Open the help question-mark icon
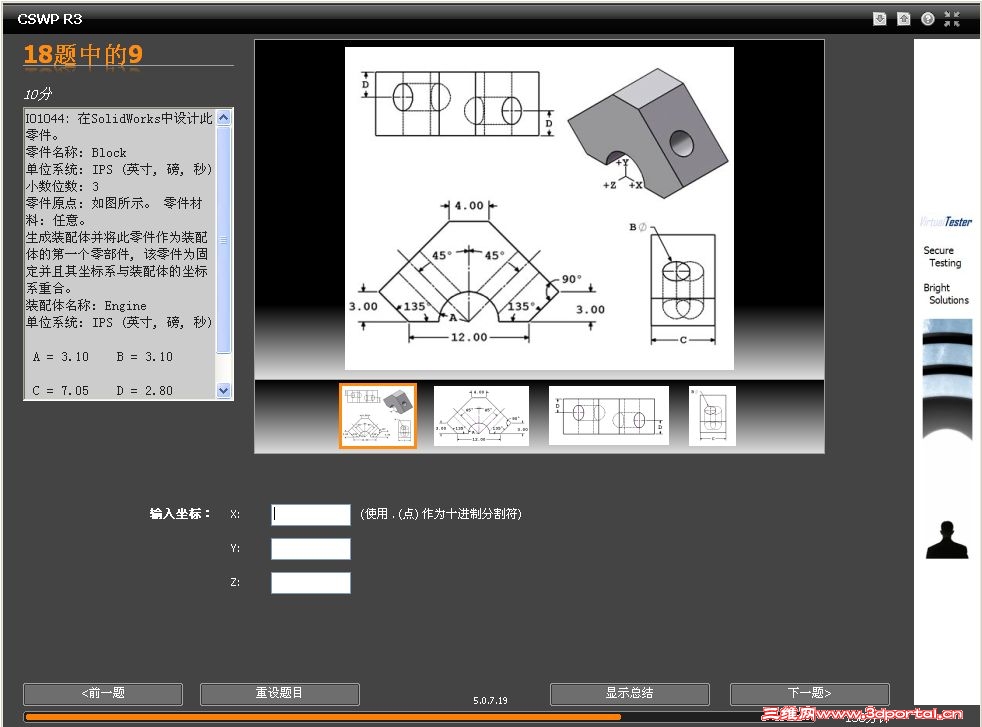 [928, 19]
